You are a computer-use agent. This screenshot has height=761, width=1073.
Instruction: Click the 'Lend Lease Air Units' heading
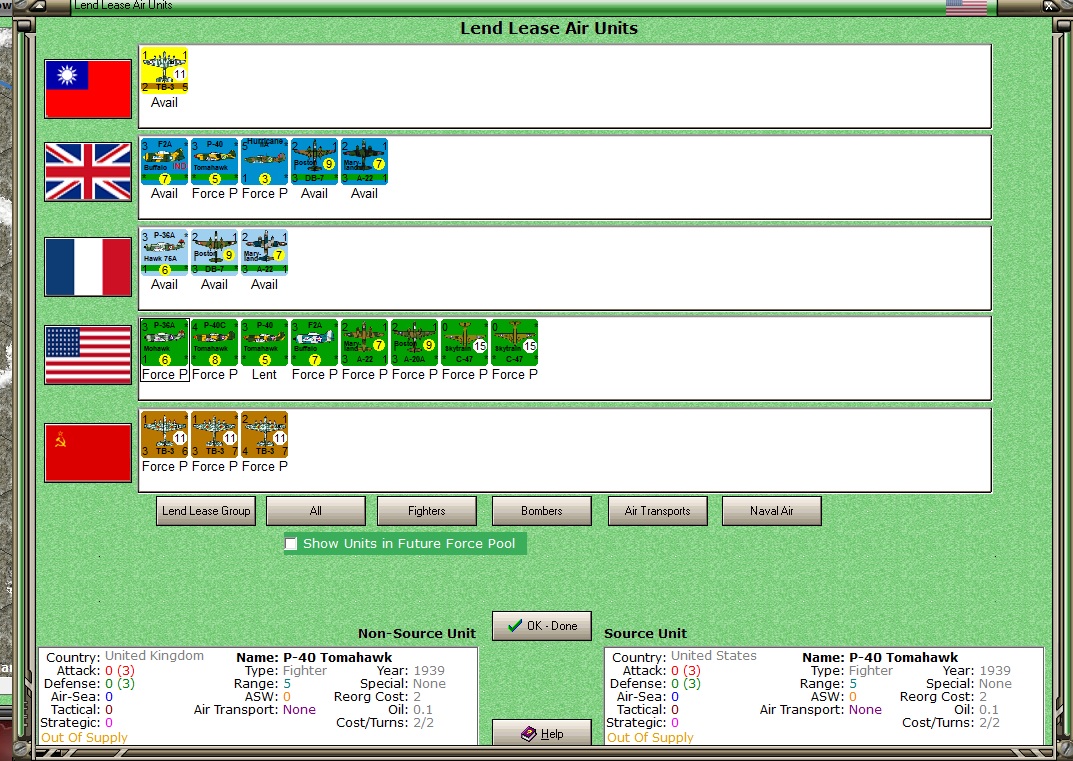(x=549, y=28)
